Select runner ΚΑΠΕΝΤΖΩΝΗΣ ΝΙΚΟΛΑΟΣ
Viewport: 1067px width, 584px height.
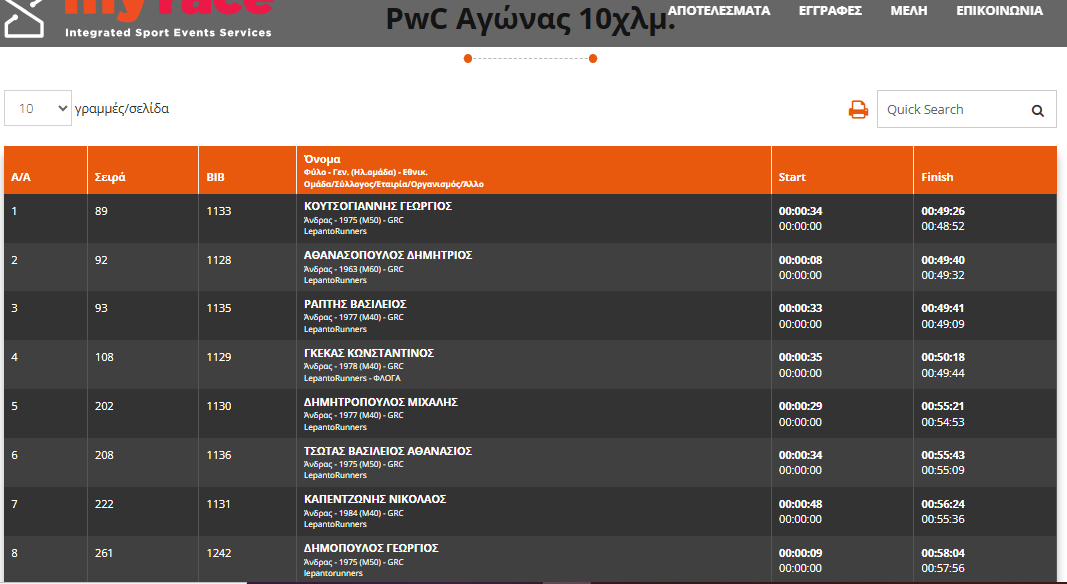click(375, 500)
